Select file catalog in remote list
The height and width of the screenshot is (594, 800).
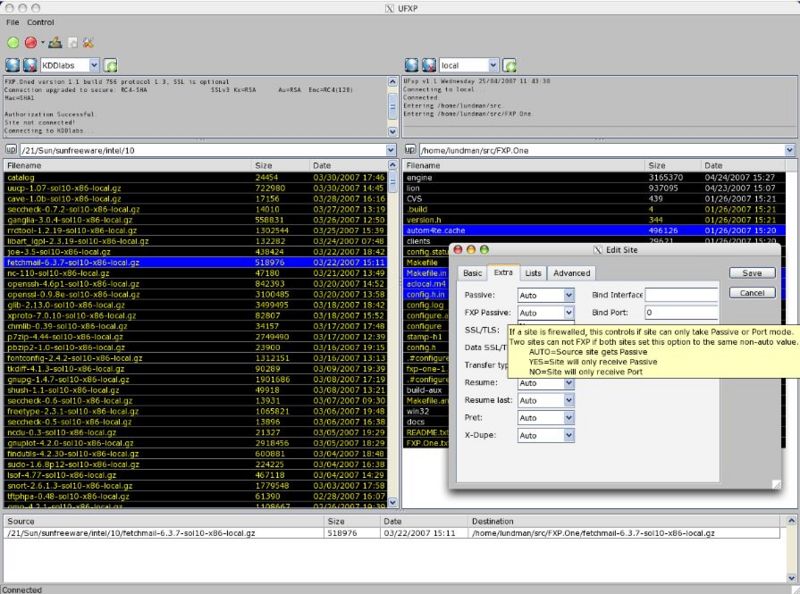point(195,178)
